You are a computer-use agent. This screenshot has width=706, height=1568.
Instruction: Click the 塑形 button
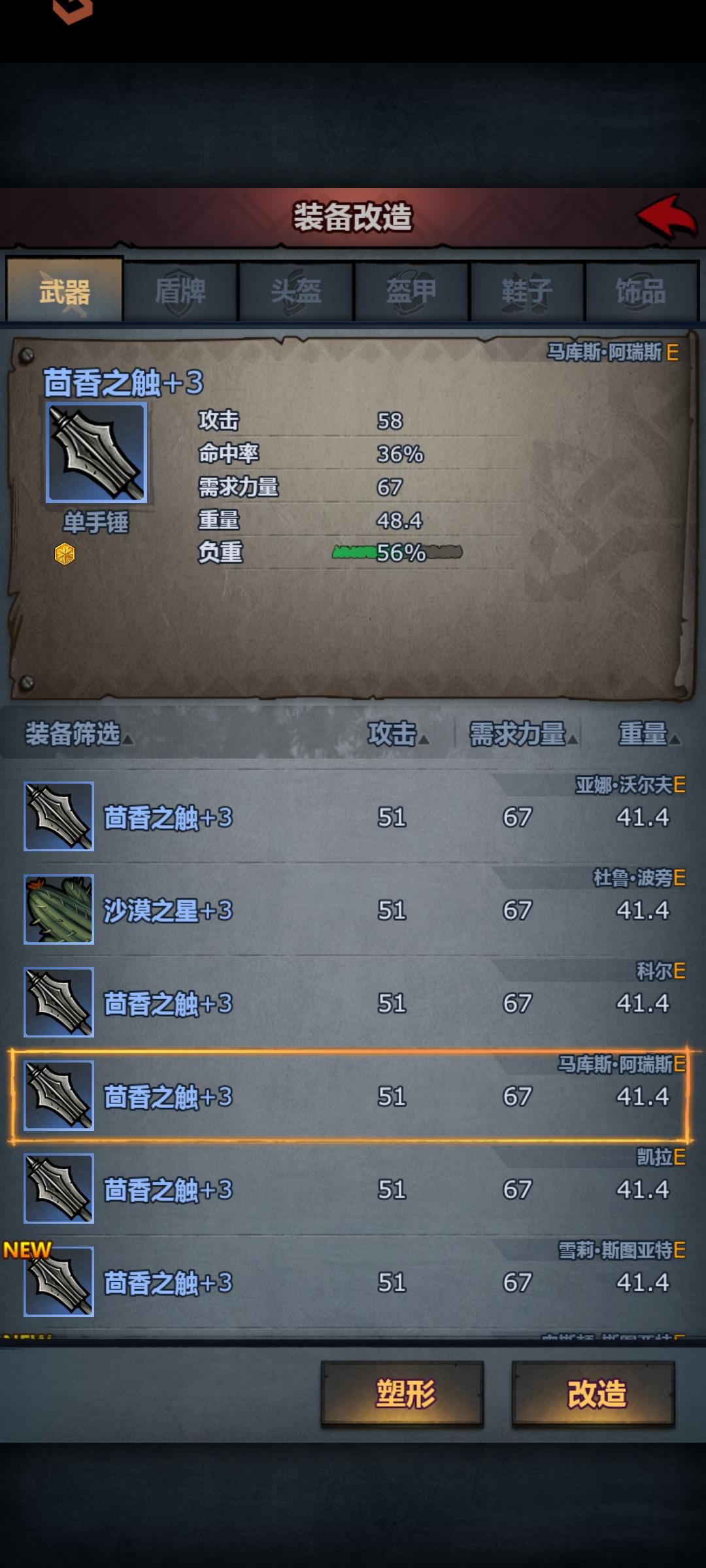point(403,1394)
